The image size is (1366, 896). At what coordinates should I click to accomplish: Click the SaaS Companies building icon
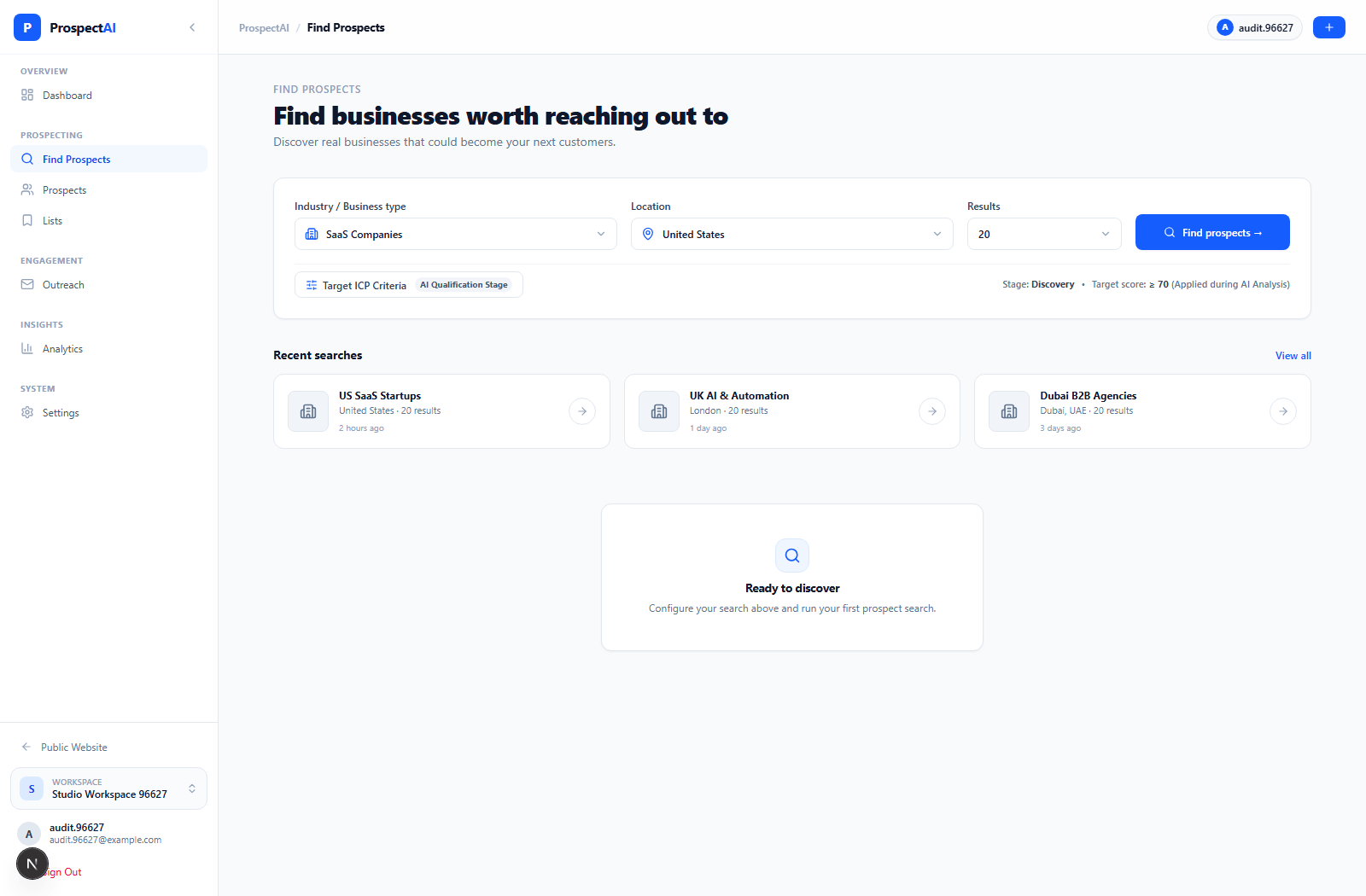pos(312,234)
